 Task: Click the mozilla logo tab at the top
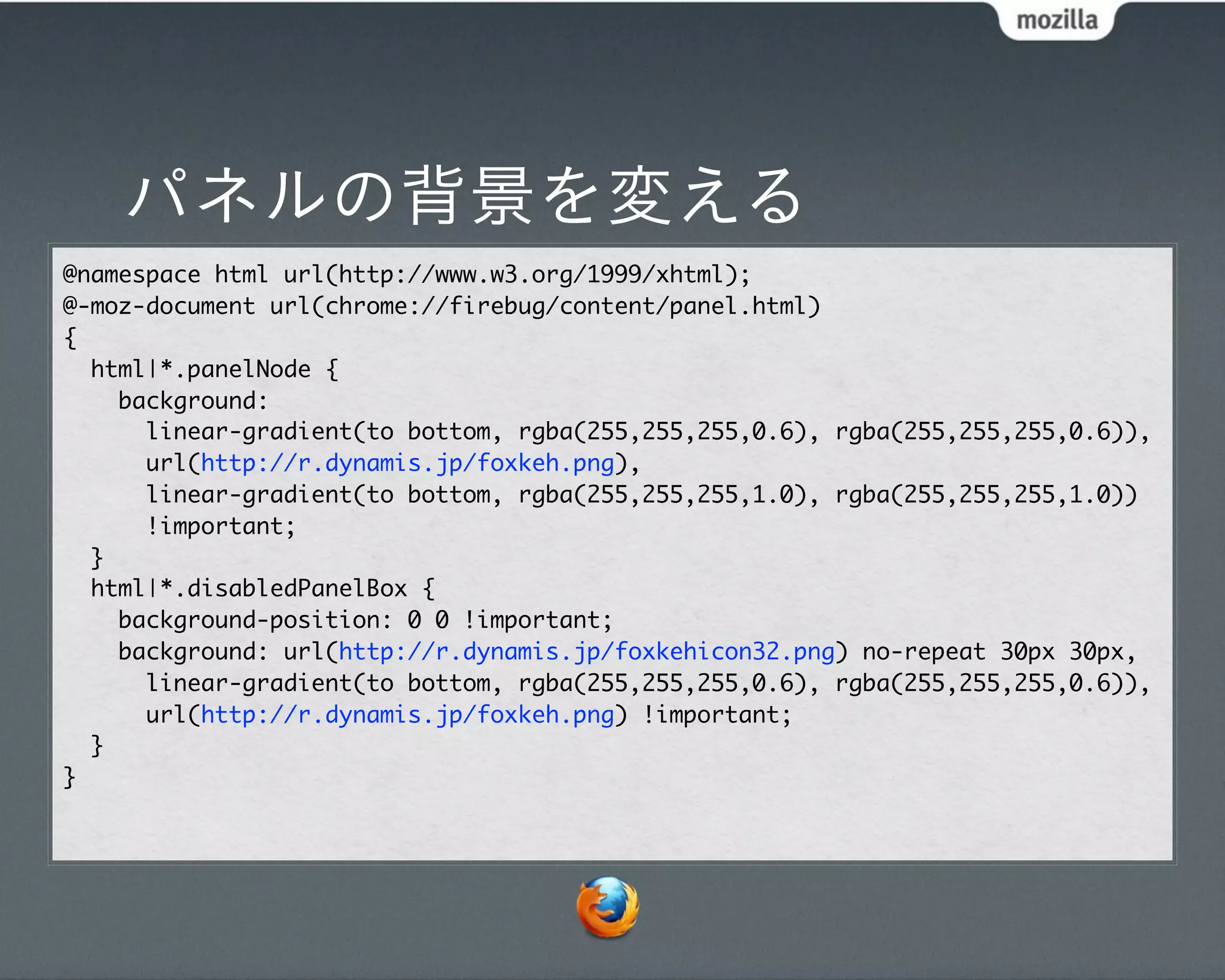click(x=1057, y=20)
